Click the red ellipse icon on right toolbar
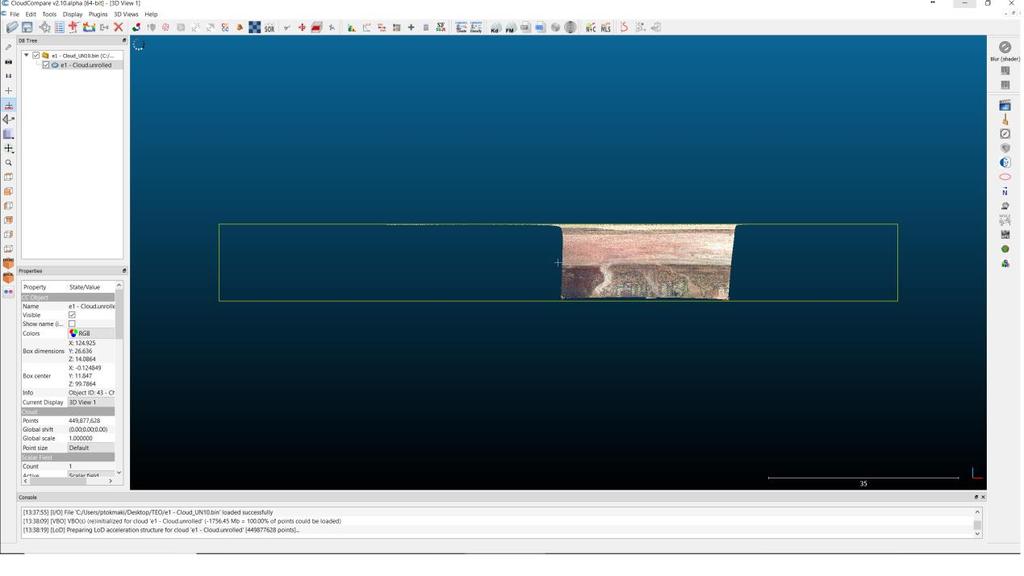 point(1005,176)
